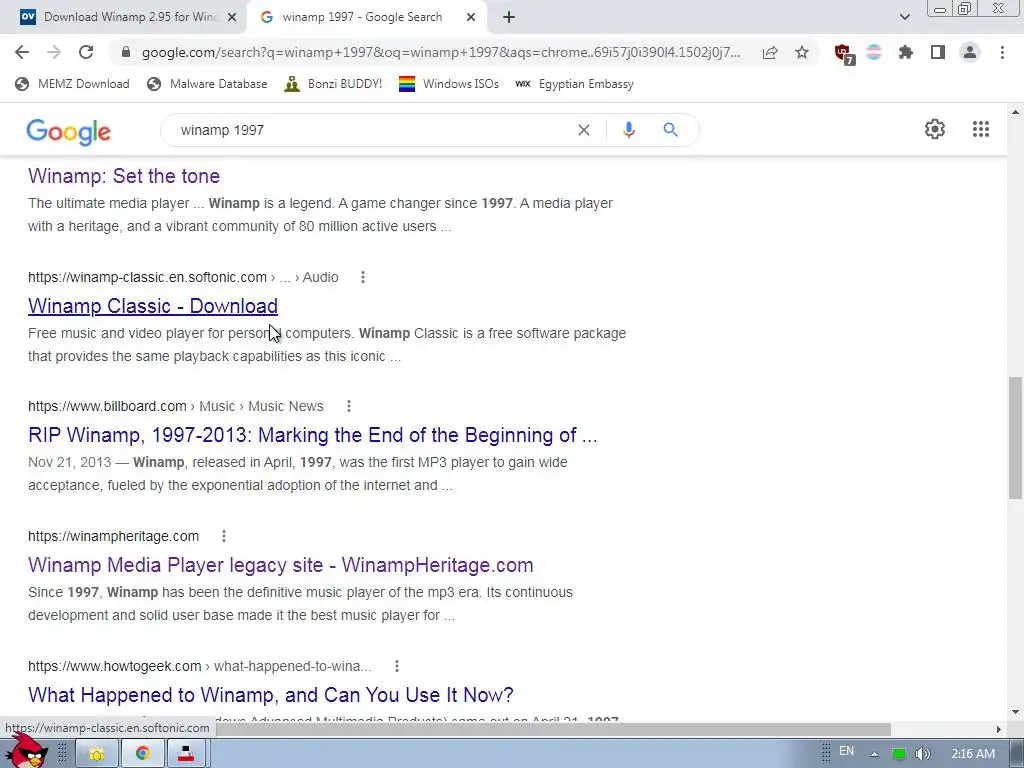
Task: Open the WinampHeritage.com legacy site result
Action: [281, 565]
